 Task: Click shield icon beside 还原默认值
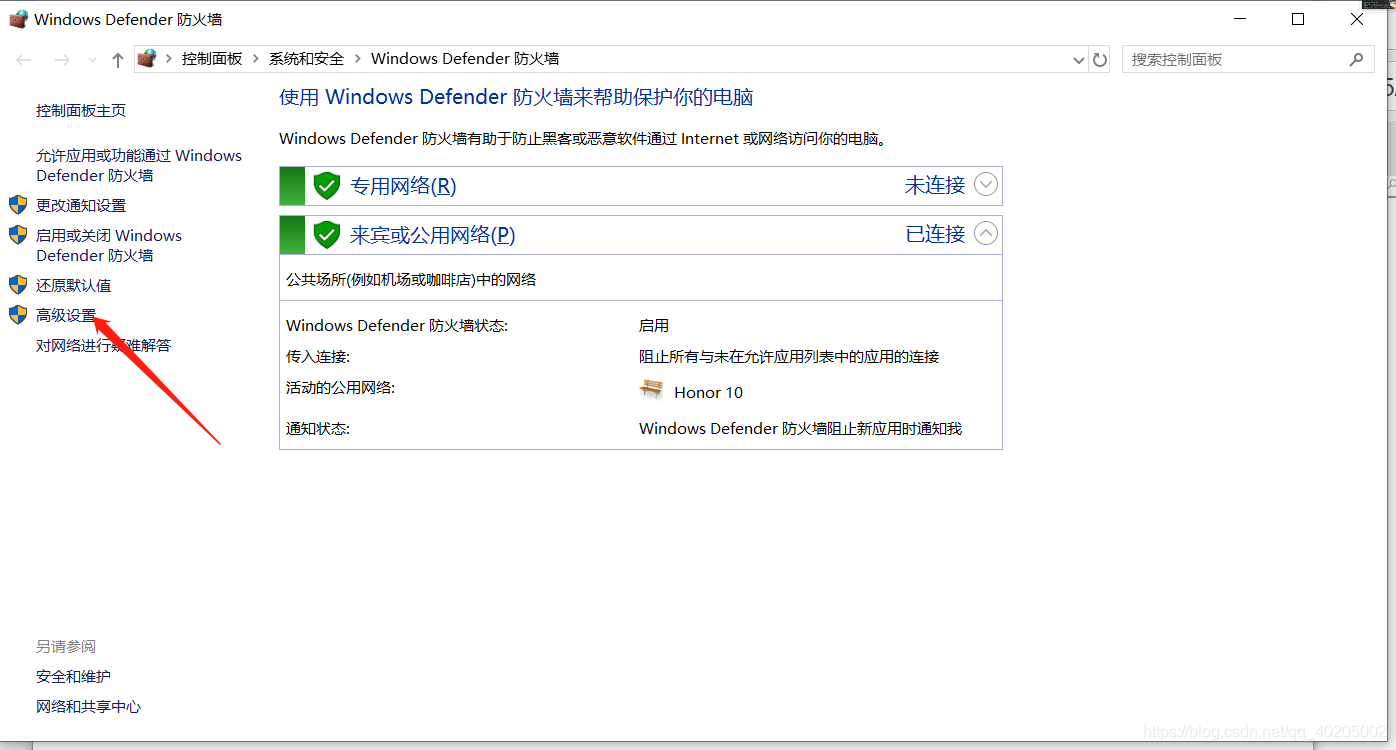18,285
